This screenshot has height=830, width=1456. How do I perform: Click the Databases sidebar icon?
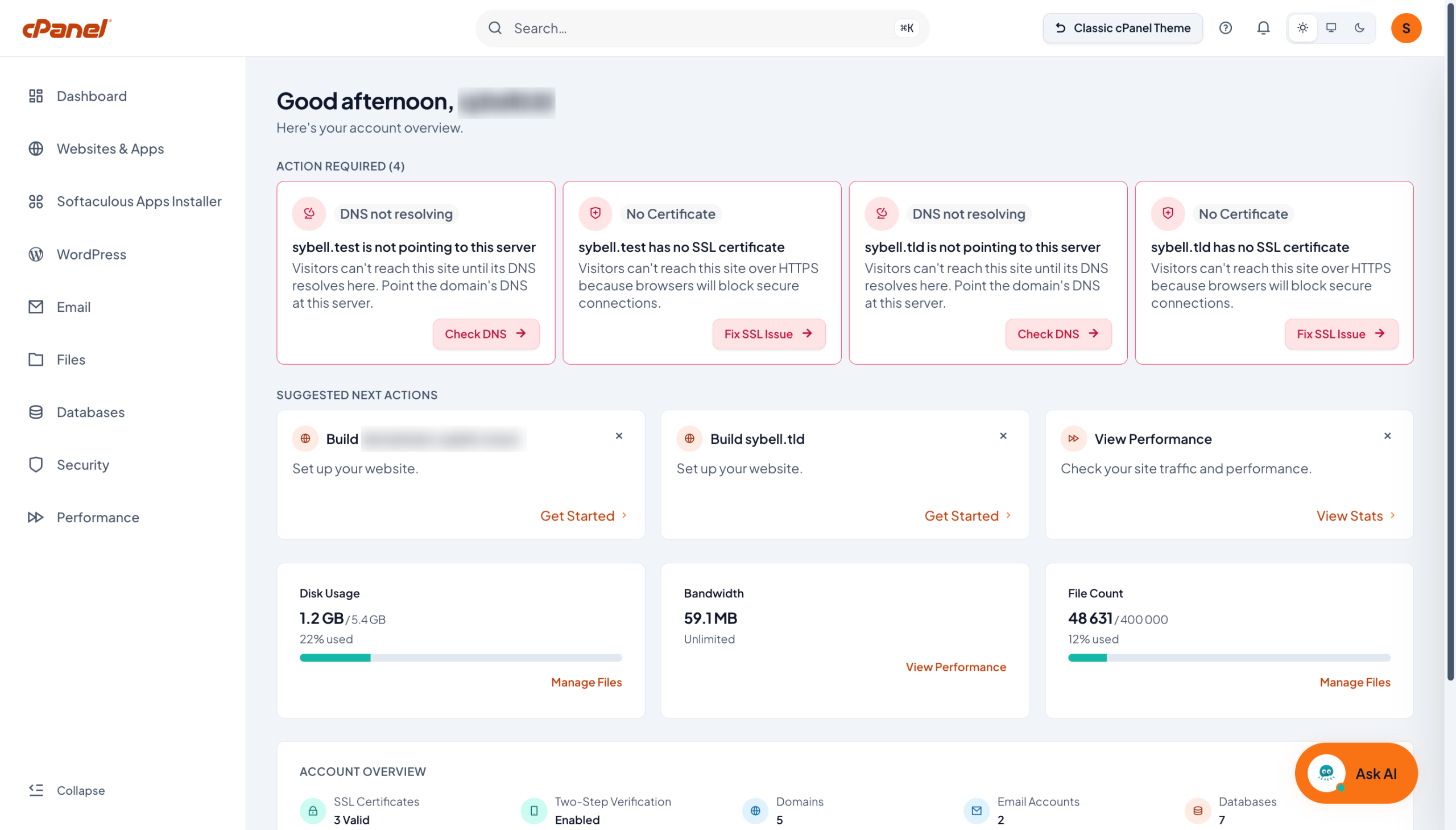pos(36,412)
